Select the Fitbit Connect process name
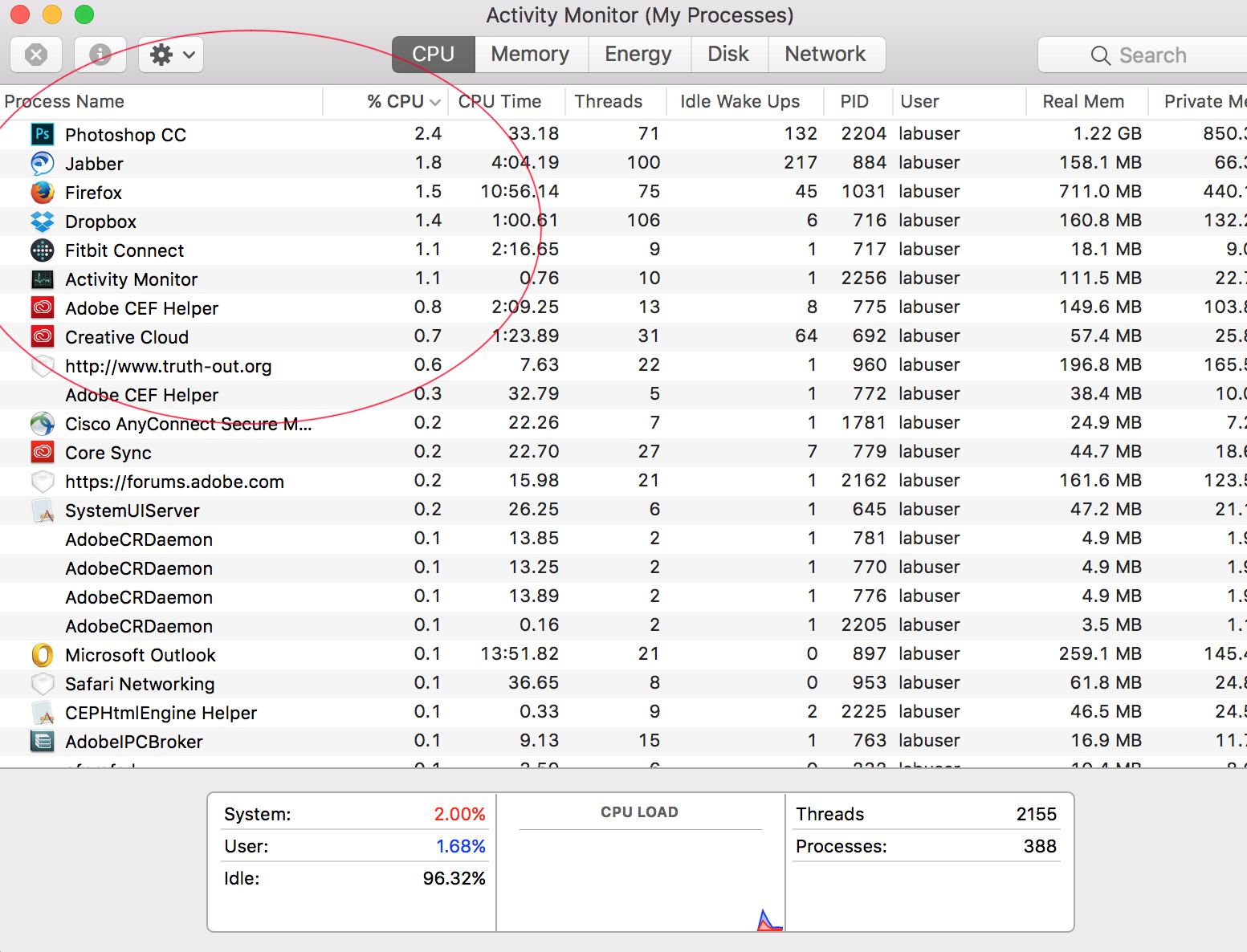 (124, 250)
